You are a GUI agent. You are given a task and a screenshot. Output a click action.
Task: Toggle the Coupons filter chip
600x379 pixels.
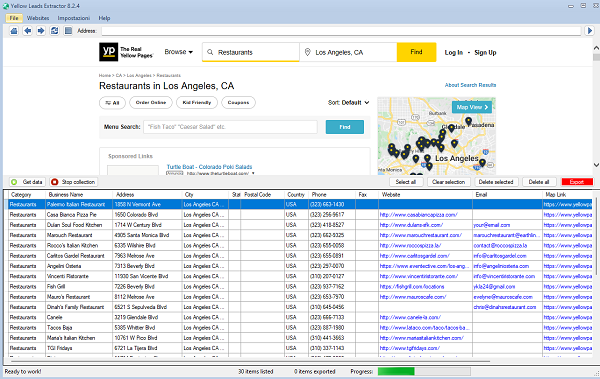pos(238,103)
